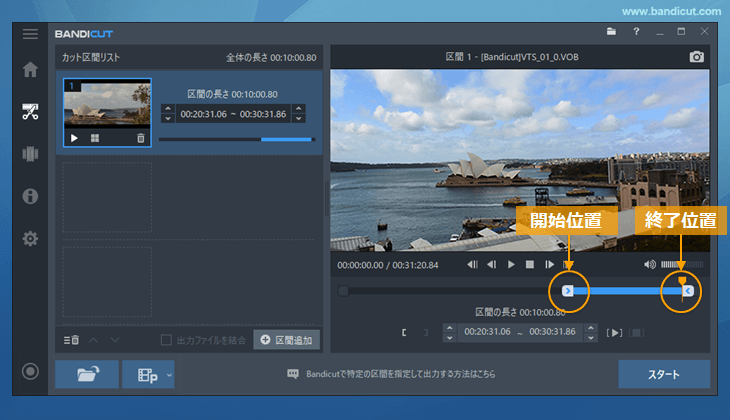This screenshot has width=730, height=420.
Task: Click the スタート button
Action: (664, 374)
